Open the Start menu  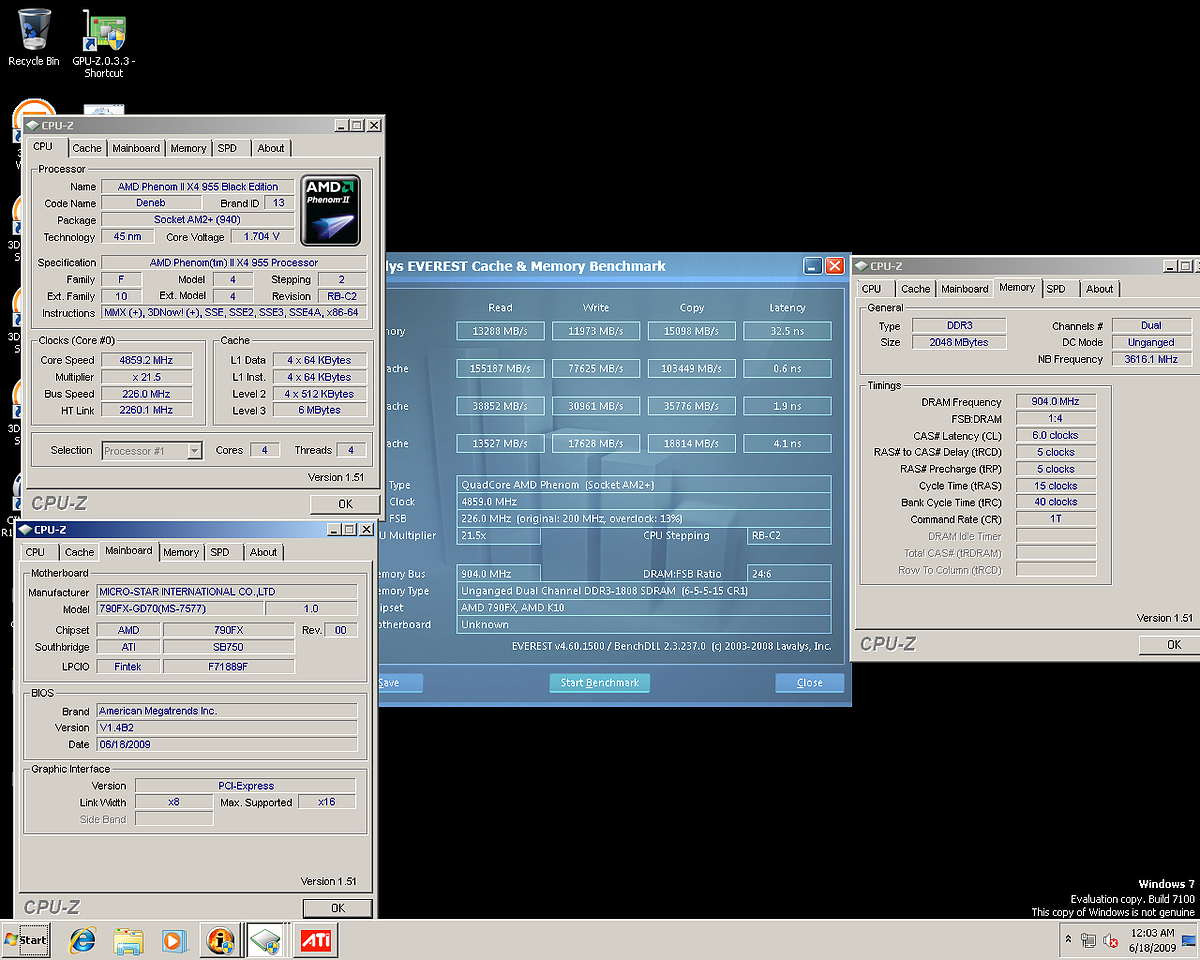[26, 940]
